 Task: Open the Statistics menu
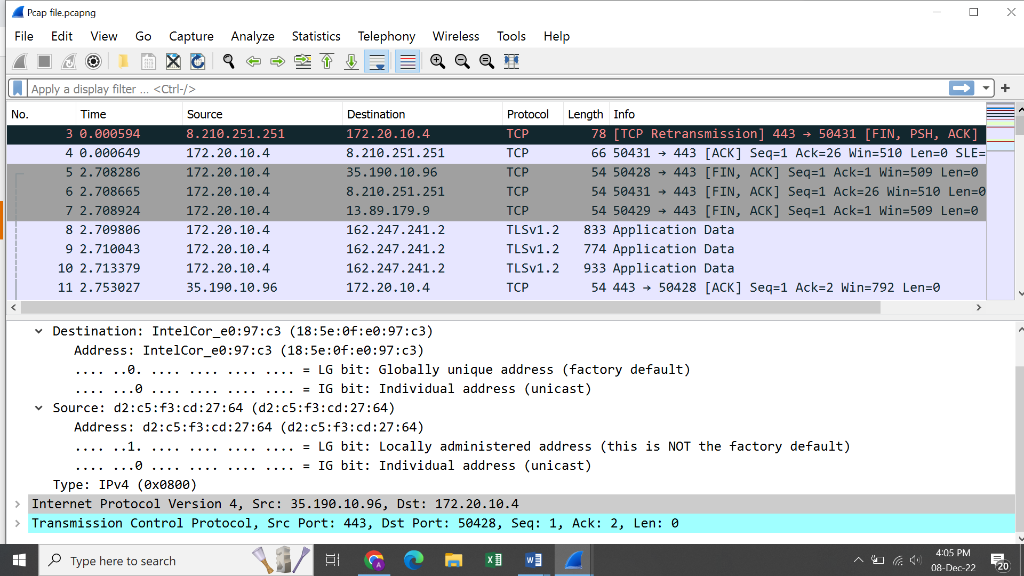click(315, 37)
